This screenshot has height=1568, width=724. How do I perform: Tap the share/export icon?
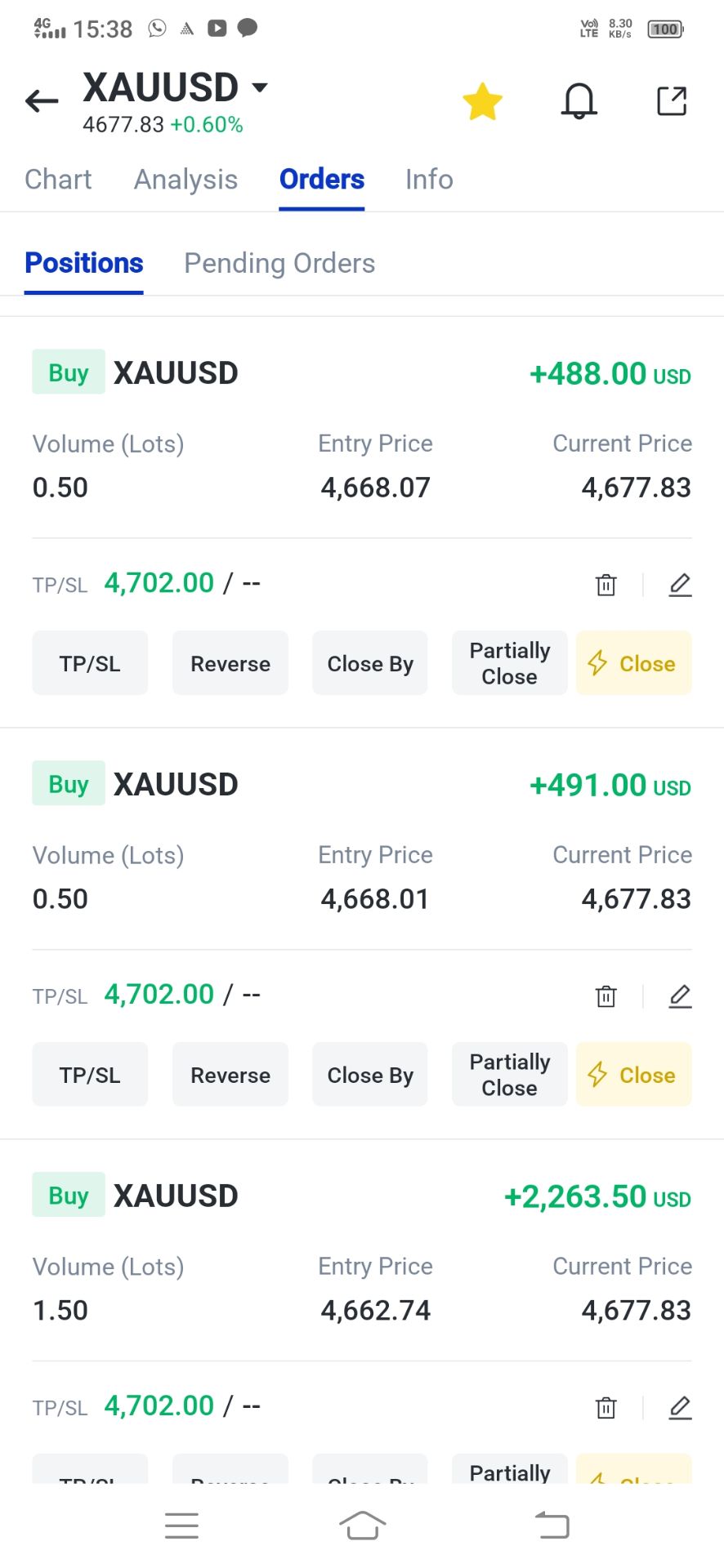[x=672, y=101]
